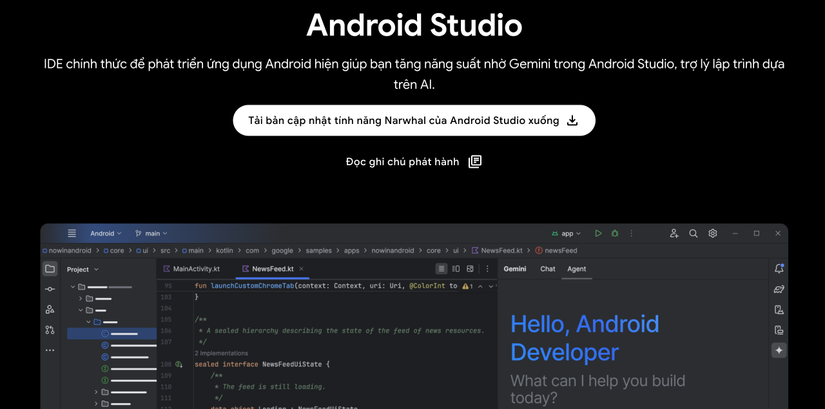Image resolution: width=825 pixels, height=409 pixels.
Task: Open the Pull Requests sidebar icon
Action: point(49,330)
